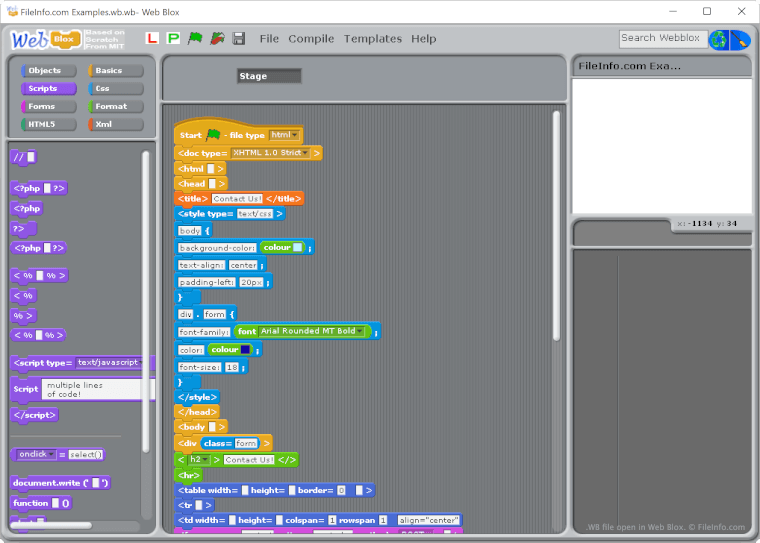The image size is (760, 543).
Task: Click the dark blue colour swatch
Action: click(x=245, y=350)
